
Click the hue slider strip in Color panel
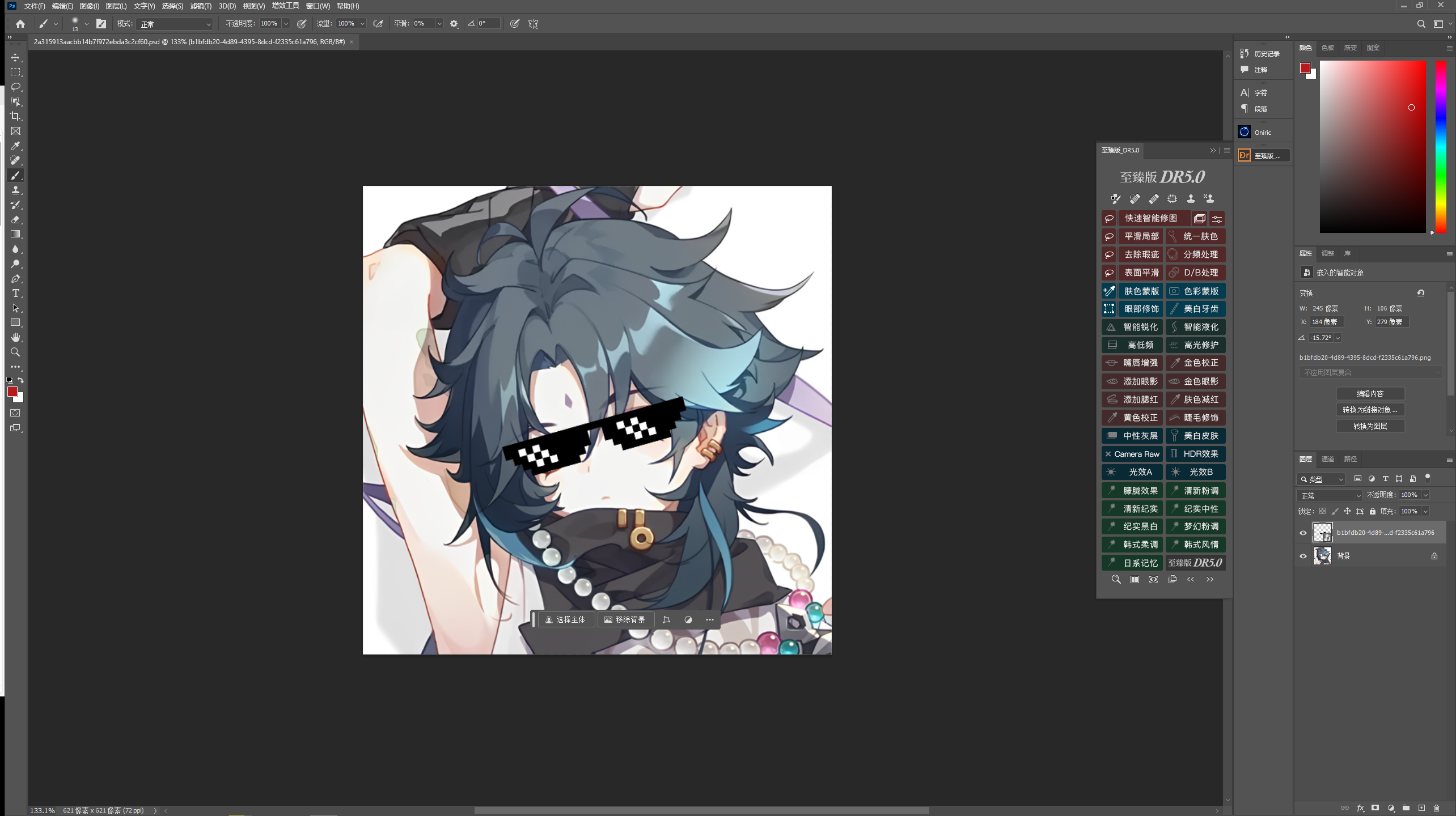click(x=1441, y=147)
